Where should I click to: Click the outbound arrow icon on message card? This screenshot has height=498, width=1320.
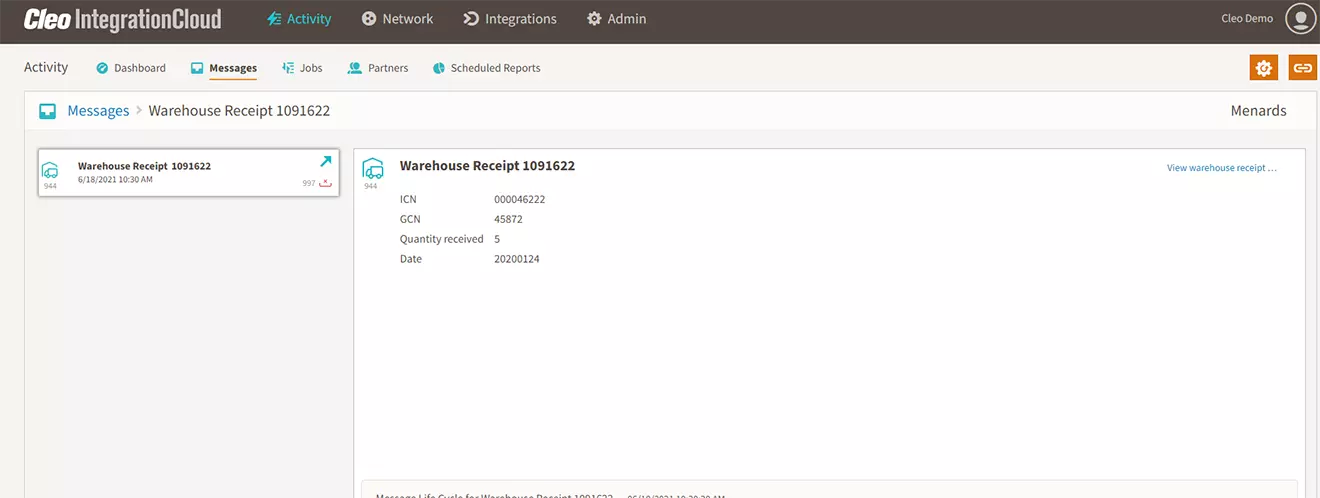[x=325, y=161]
